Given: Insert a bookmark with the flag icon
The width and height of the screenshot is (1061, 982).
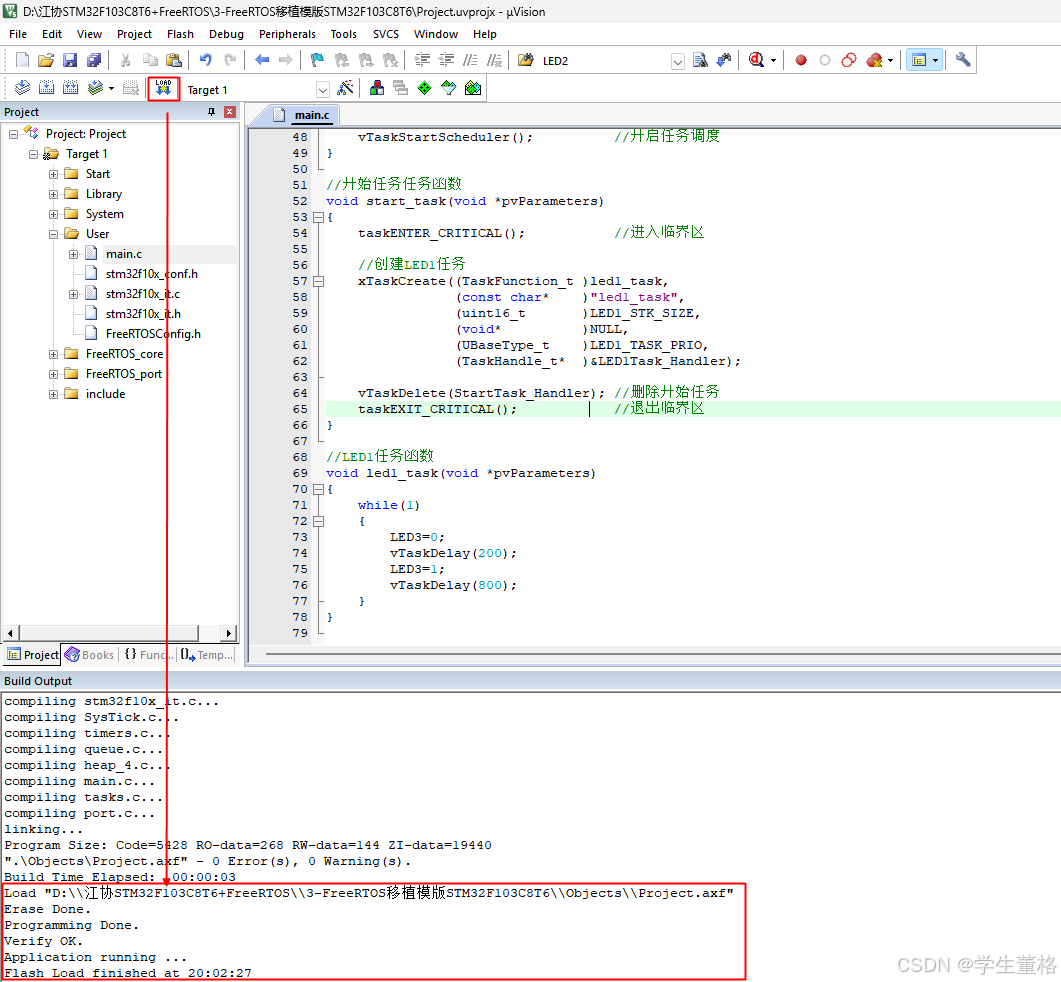Looking at the screenshot, I should (x=317, y=60).
